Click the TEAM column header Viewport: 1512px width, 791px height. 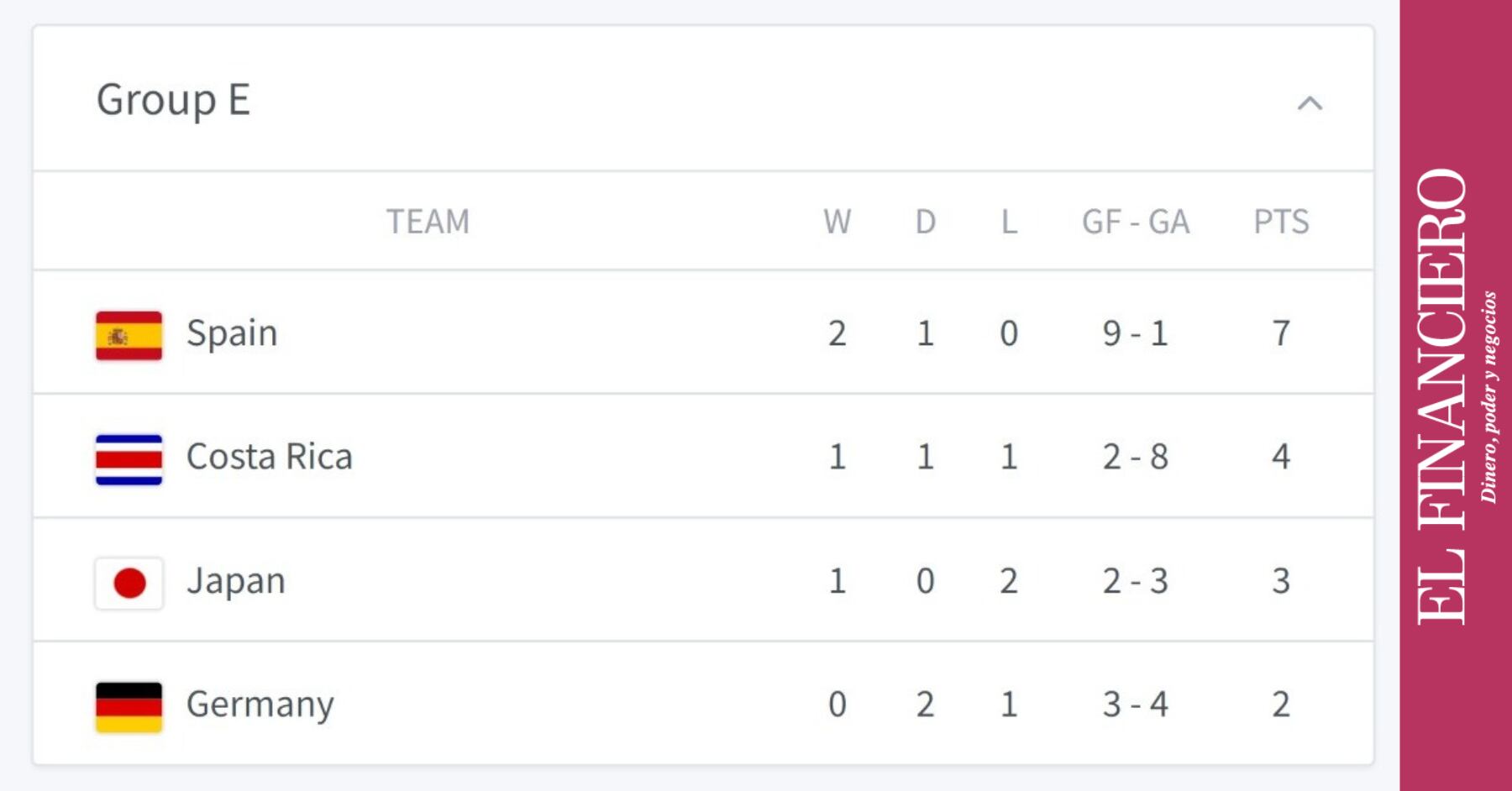tap(428, 222)
